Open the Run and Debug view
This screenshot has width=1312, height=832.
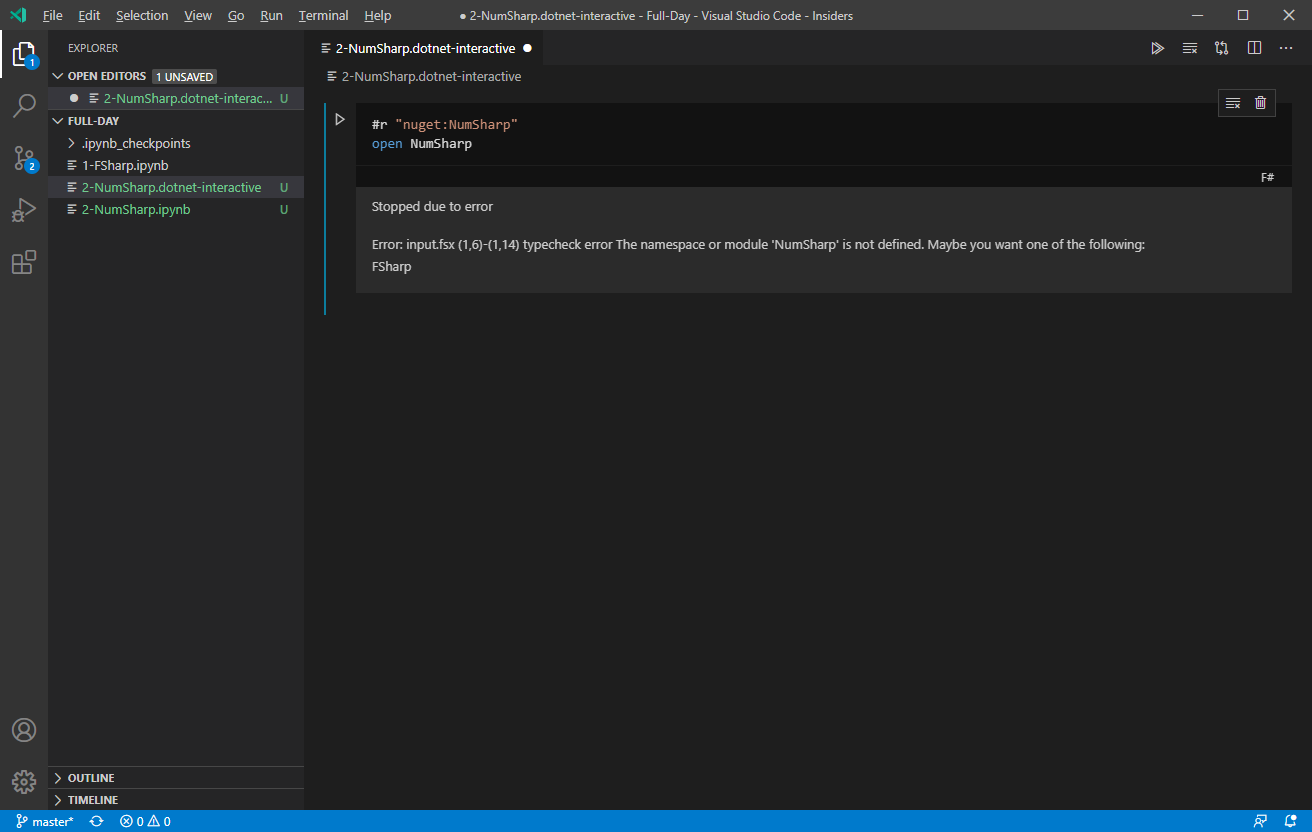point(24,210)
